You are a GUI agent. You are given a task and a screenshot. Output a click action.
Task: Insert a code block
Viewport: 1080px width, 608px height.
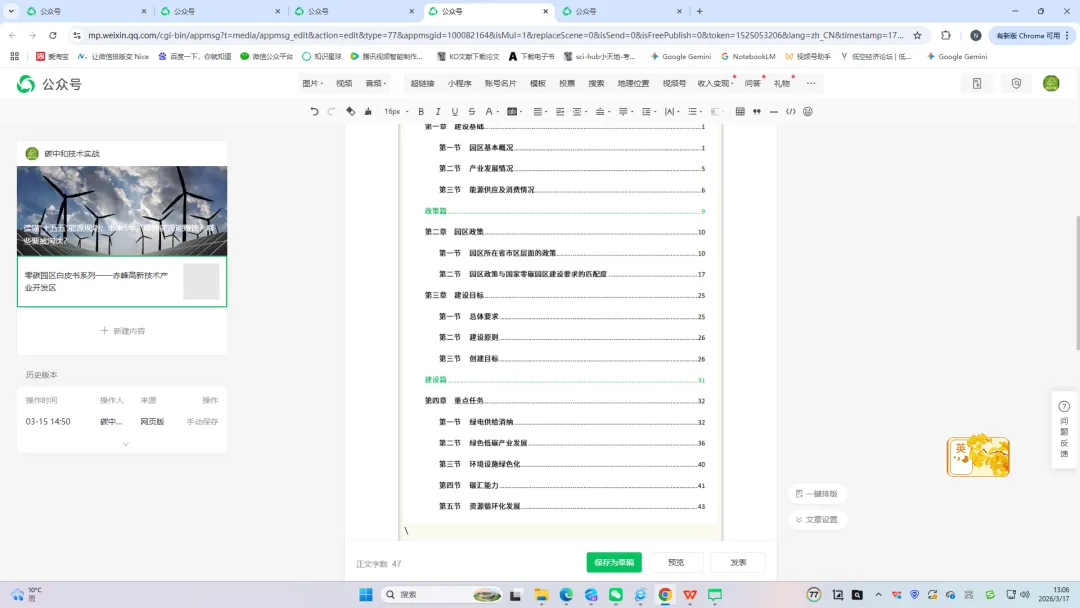tap(791, 112)
